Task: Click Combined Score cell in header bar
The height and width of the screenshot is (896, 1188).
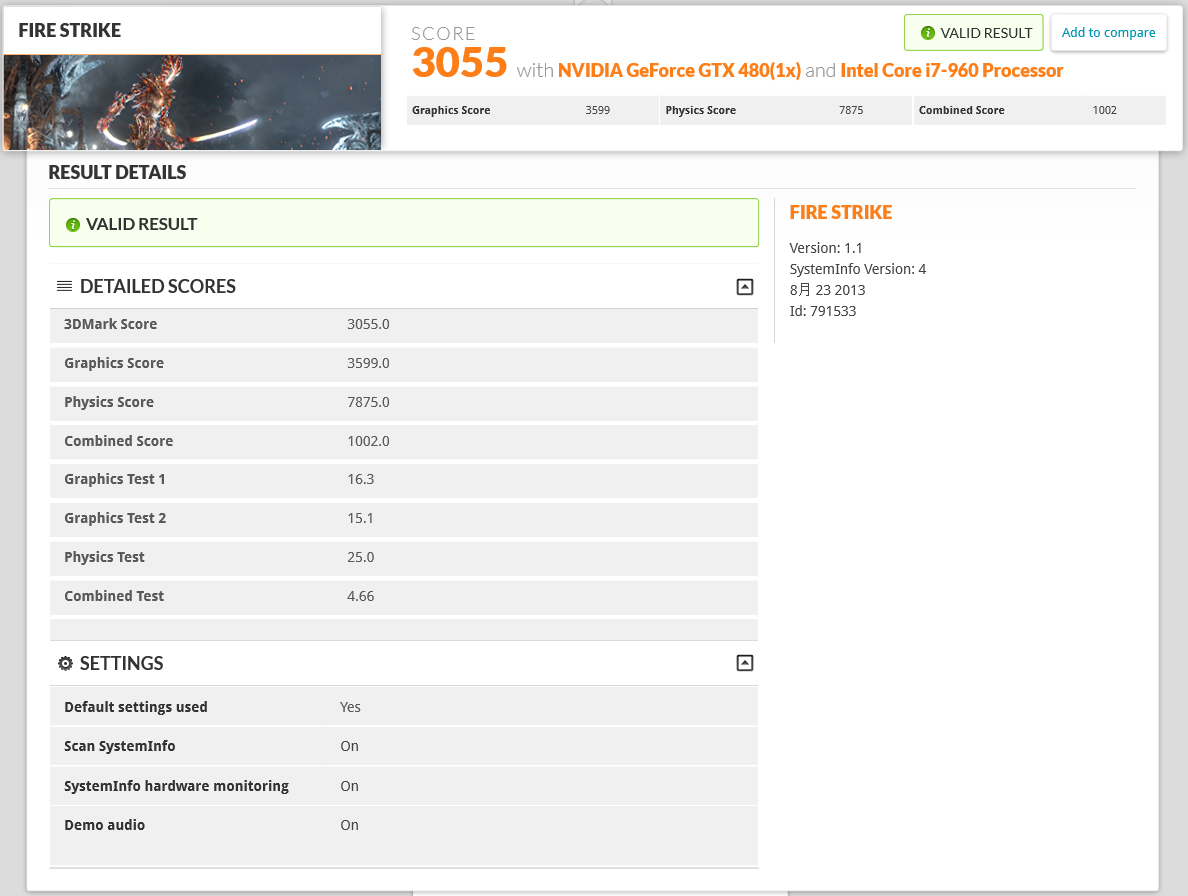Action: pos(1040,111)
